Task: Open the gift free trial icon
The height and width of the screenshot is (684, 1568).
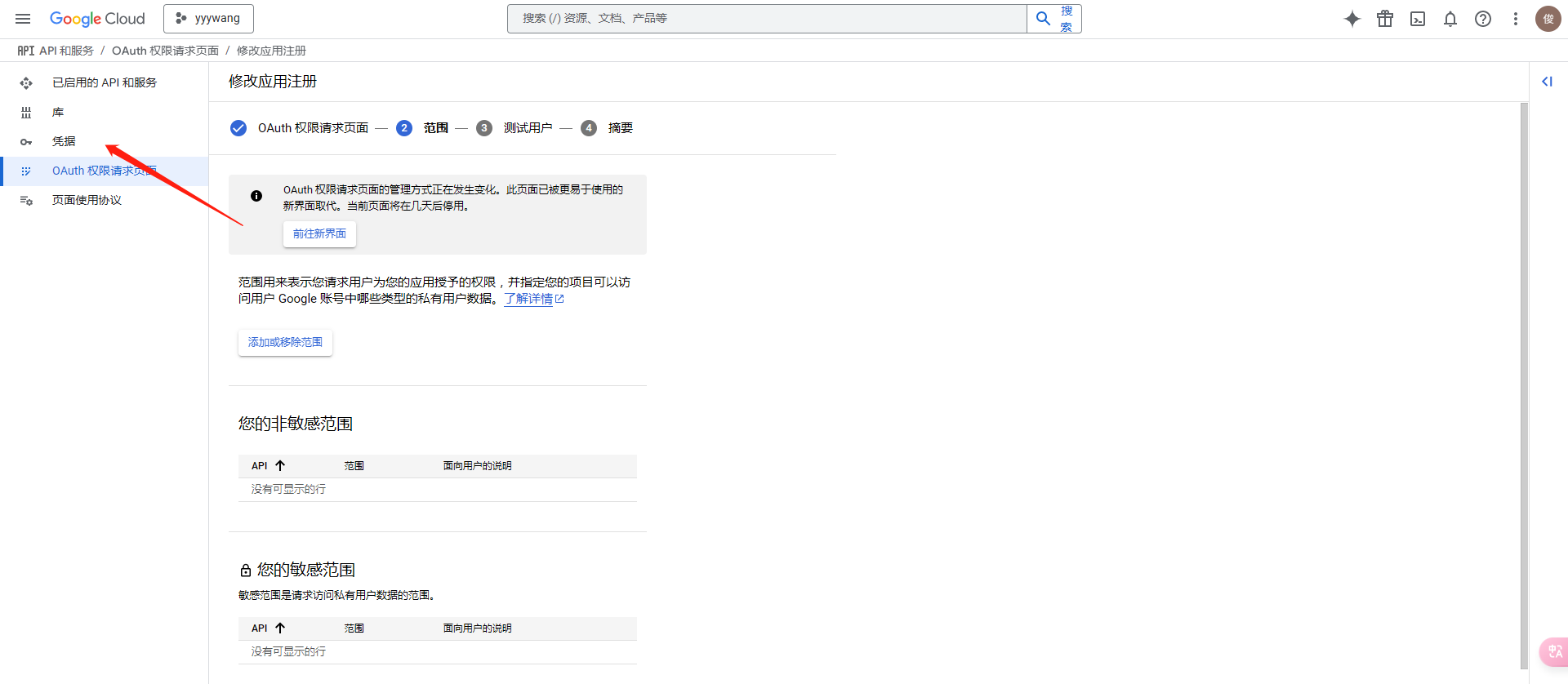Action: pyautogui.click(x=1385, y=19)
